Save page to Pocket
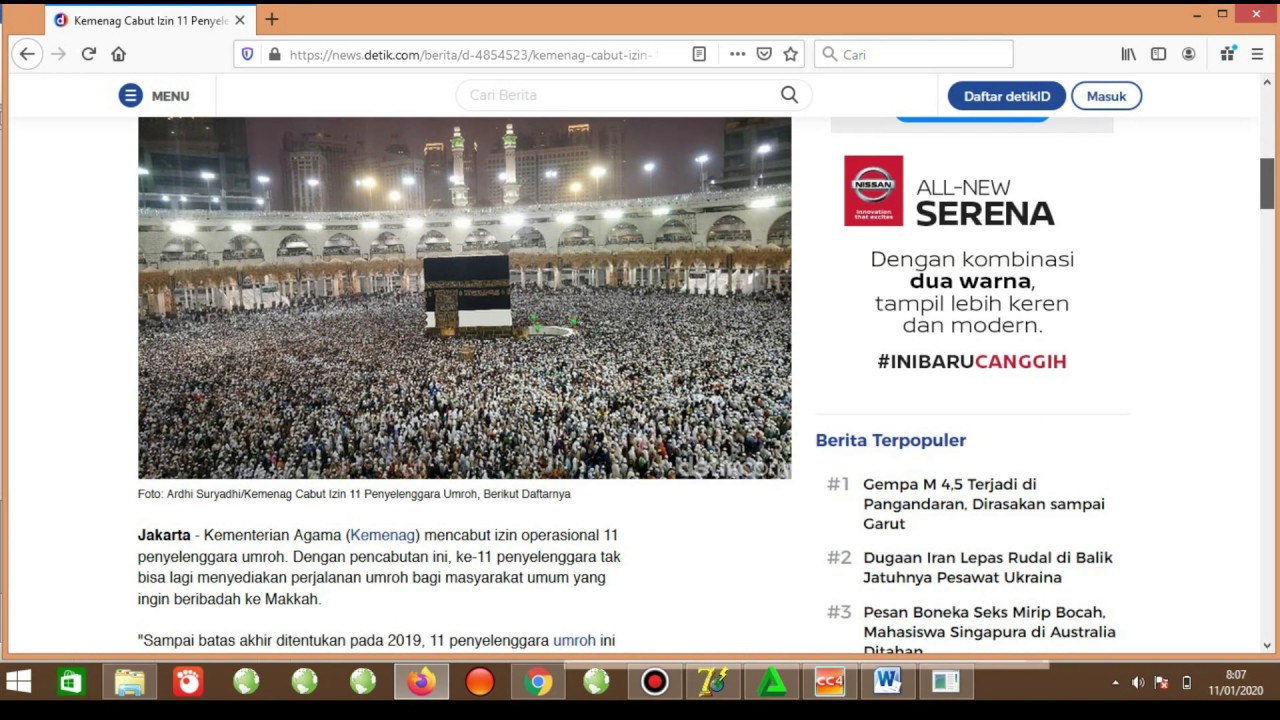This screenshot has width=1280, height=720. 764,54
